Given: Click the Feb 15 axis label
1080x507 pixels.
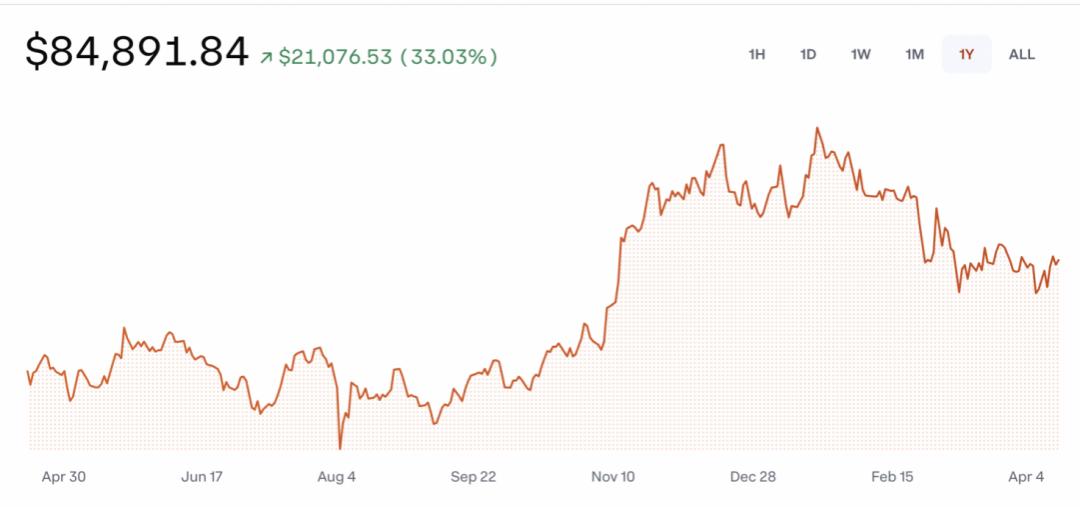Looking at the screenshot, I should point(890,477).
